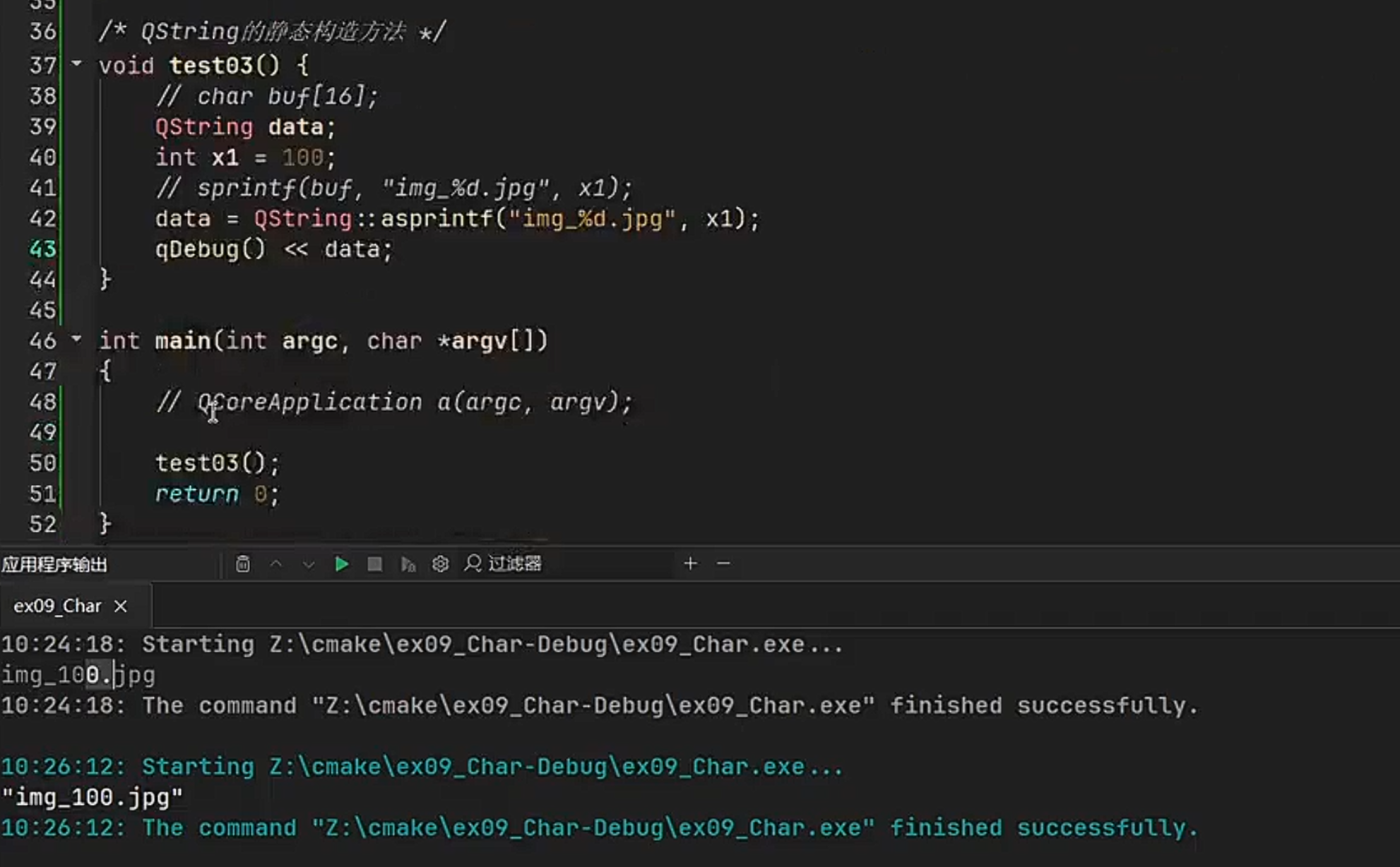Zoom out output text with minus icon

click(723, 563)
